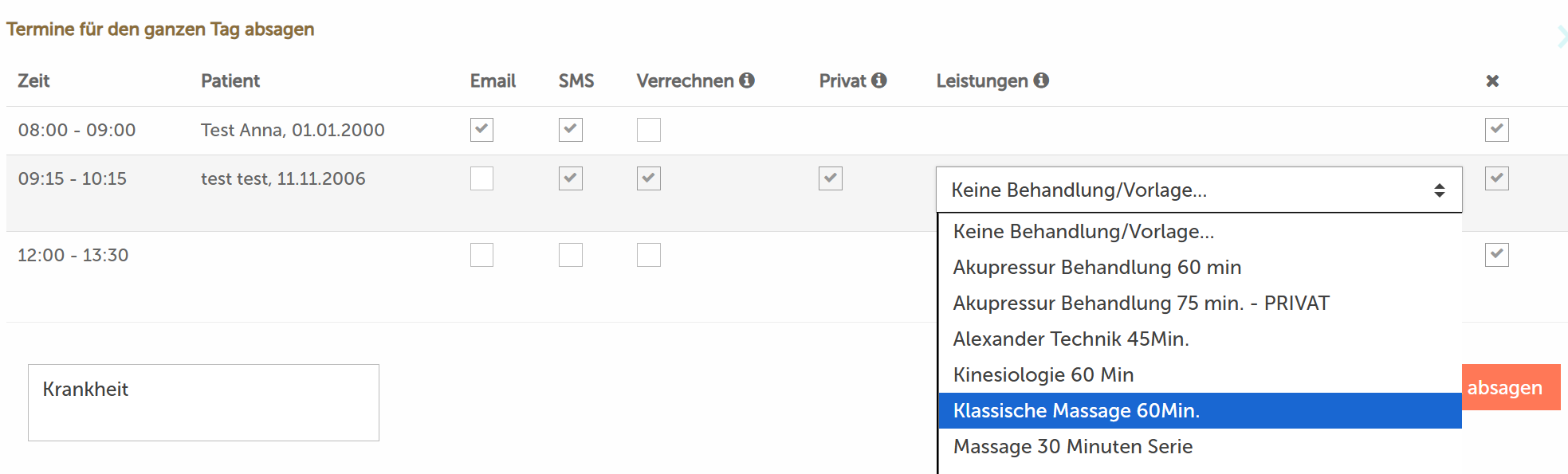Deselect the 12:00 - 13:30 row cancel checkbox
Viewport: 1568px width, 474px height.
pos(1496,255)
